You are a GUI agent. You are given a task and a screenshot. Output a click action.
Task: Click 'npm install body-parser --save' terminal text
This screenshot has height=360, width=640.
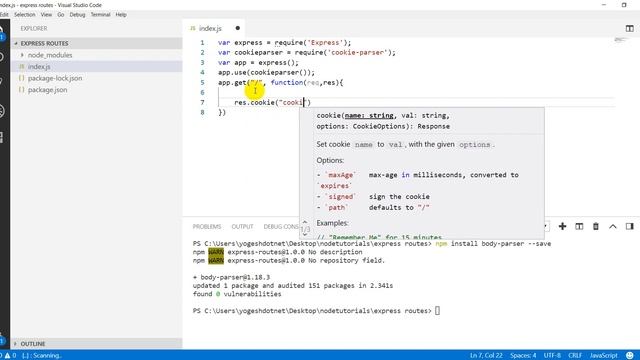493,244
